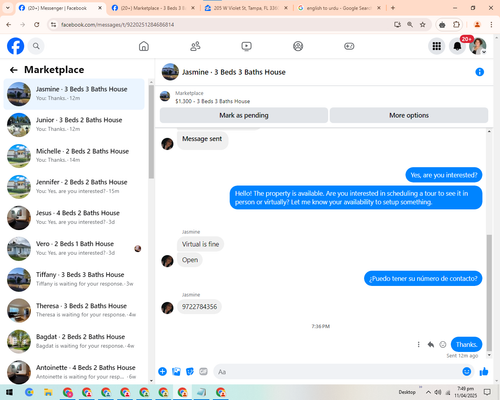Open File Explorer from taskbar
Viewport: 500px width, 400px height.
48,392
